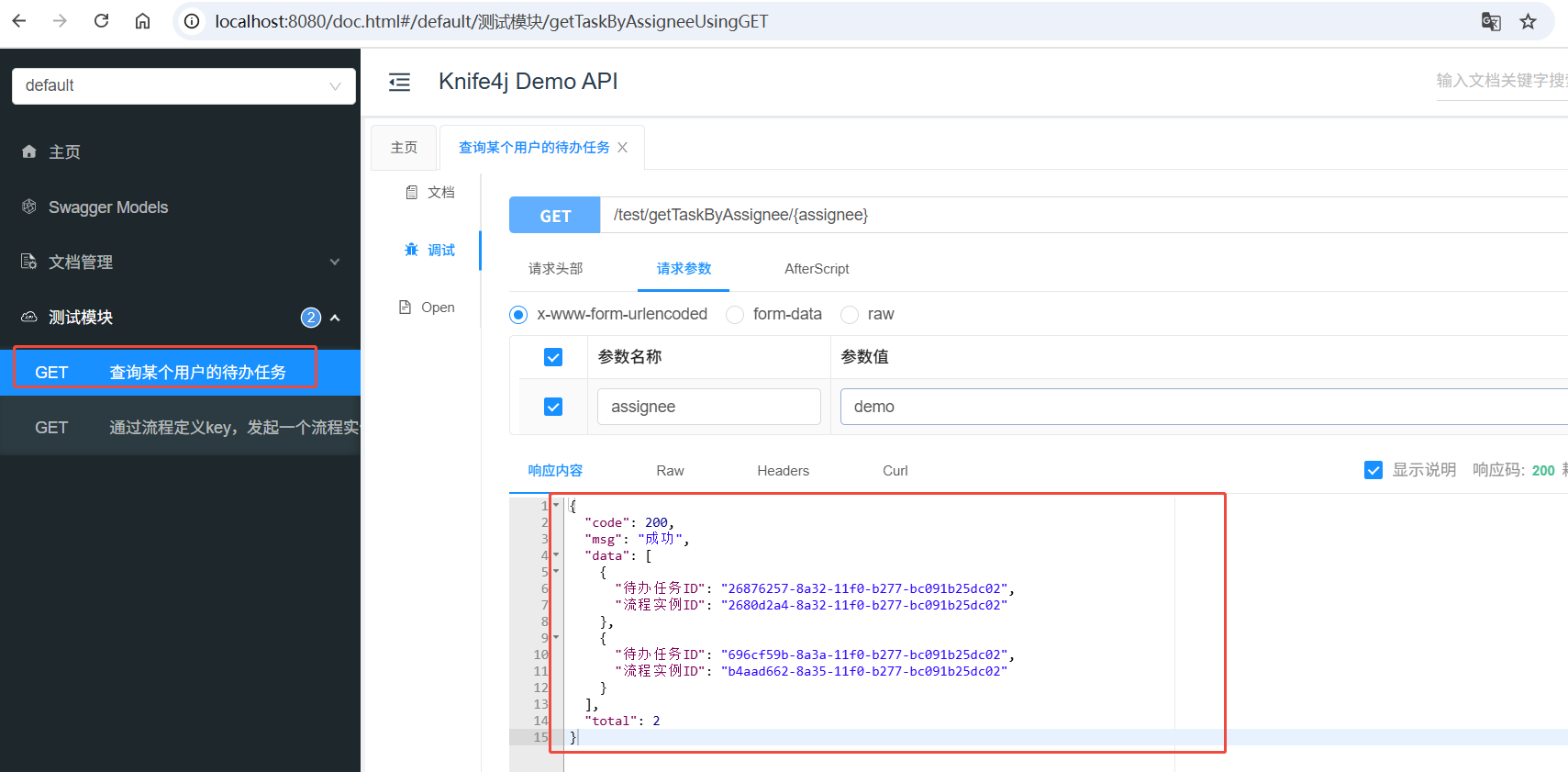Click the badge showing 2 on 测试模块
Viewport: 1568px width, 772px height.
311,317
